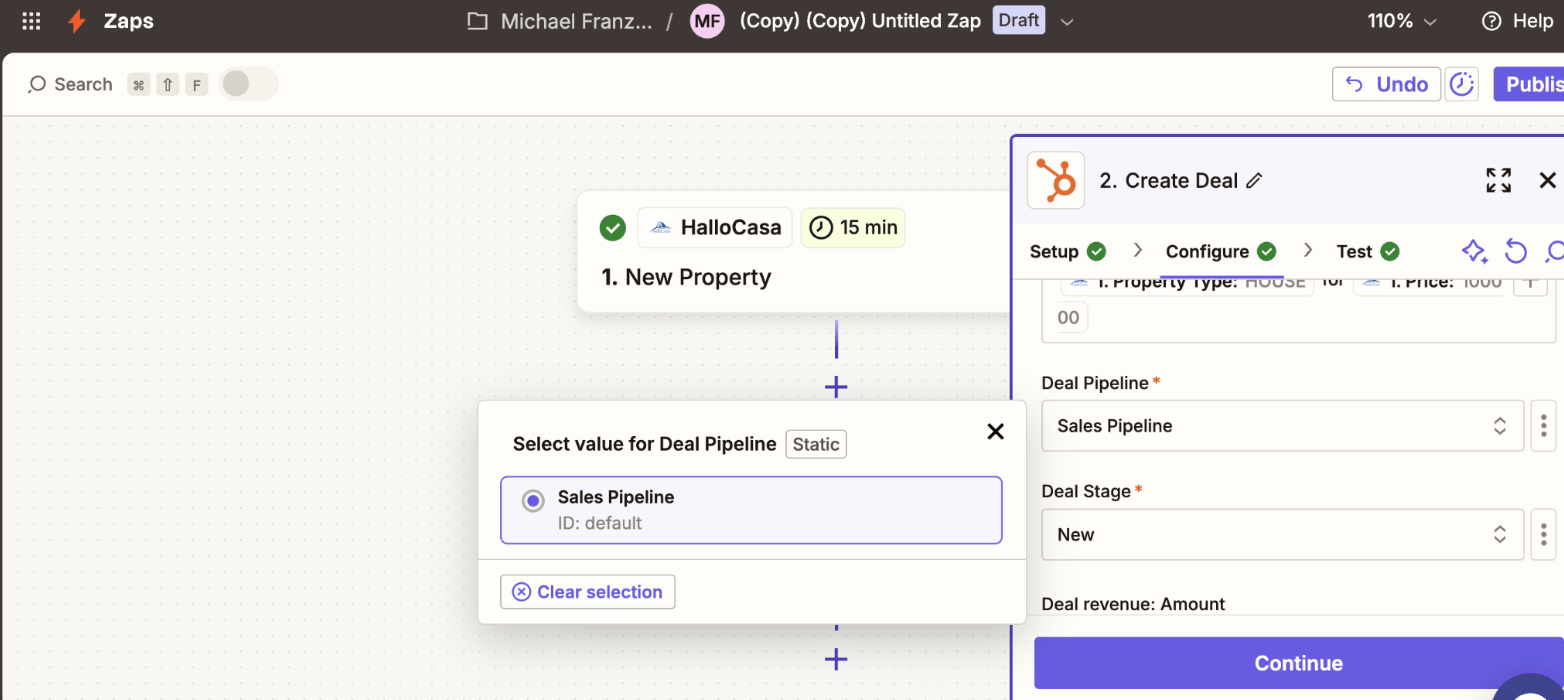Expand the chevron next to Draft badge

tap(1067, 21)
